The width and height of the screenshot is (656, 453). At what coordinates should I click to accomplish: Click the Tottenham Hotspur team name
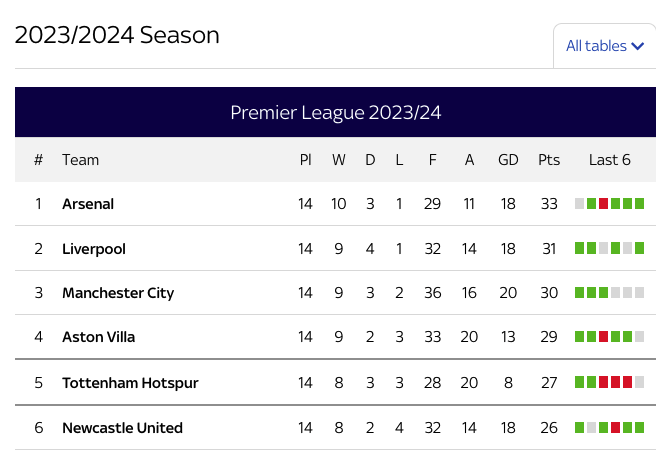(x=130, y=383)
